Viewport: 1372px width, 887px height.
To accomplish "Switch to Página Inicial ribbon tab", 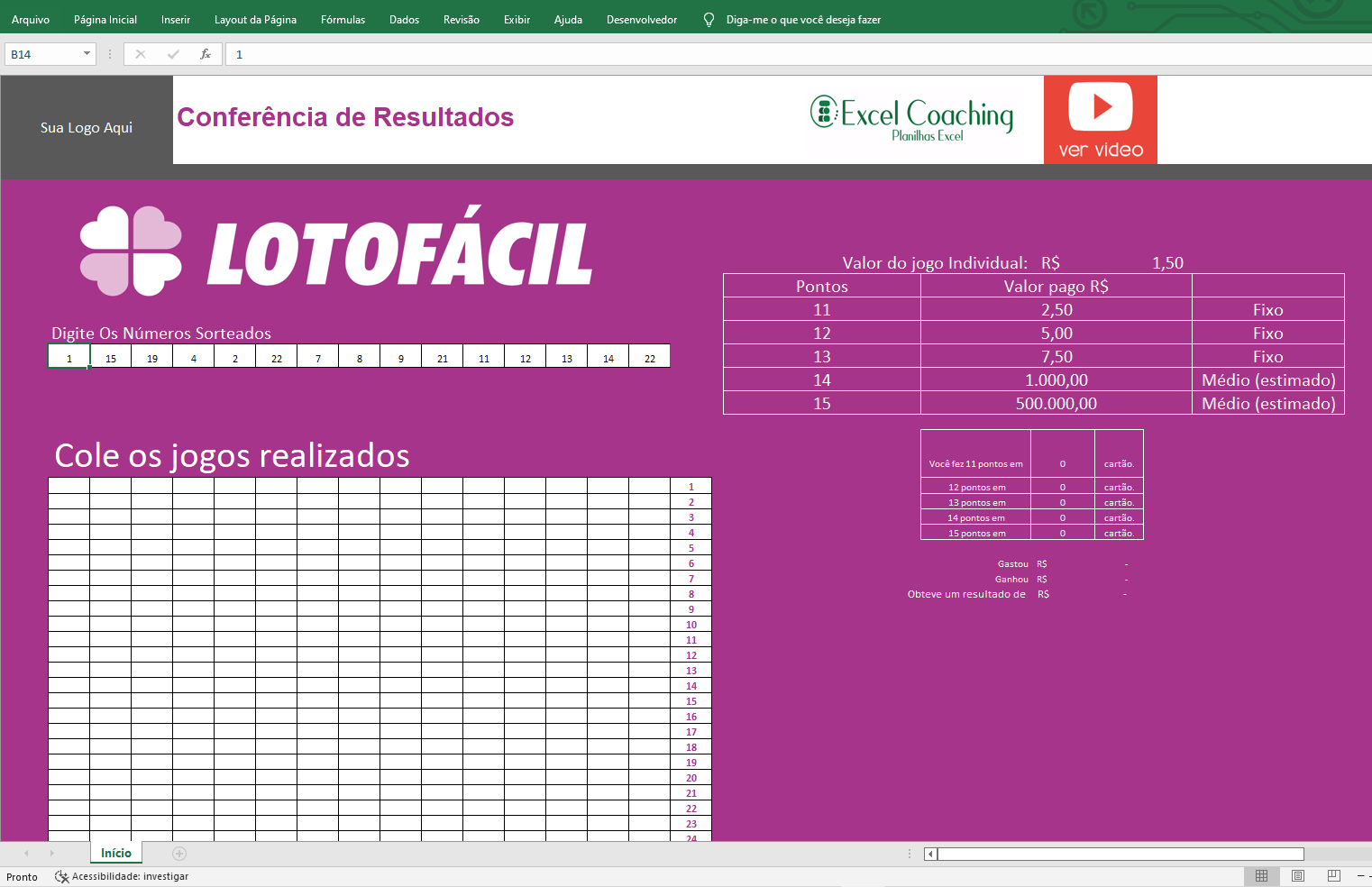I will [105, 19].
